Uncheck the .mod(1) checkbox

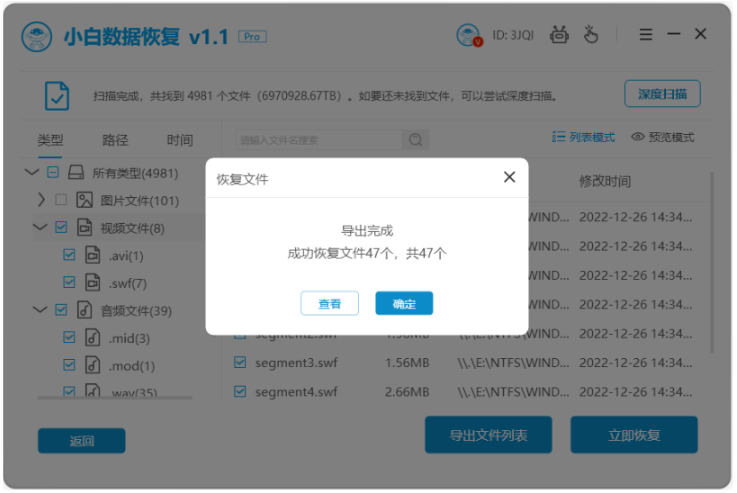69,365
